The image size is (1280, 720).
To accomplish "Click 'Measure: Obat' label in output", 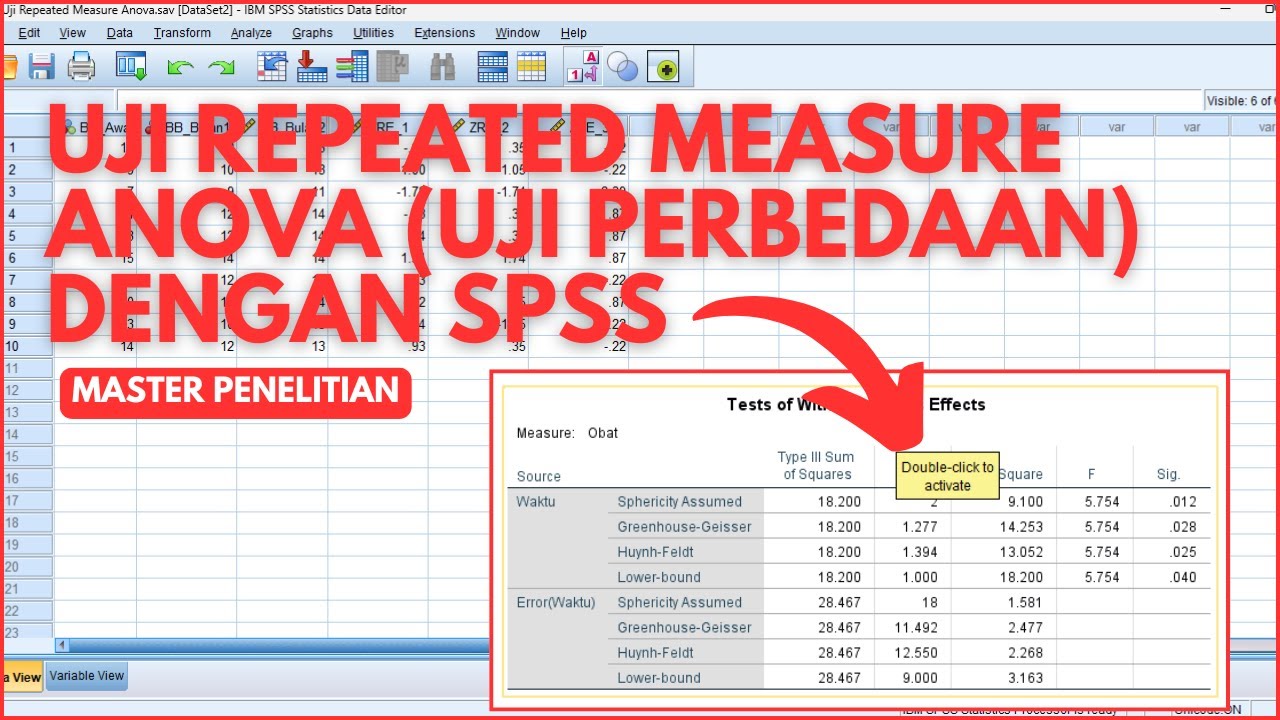I will coord(567,433).
